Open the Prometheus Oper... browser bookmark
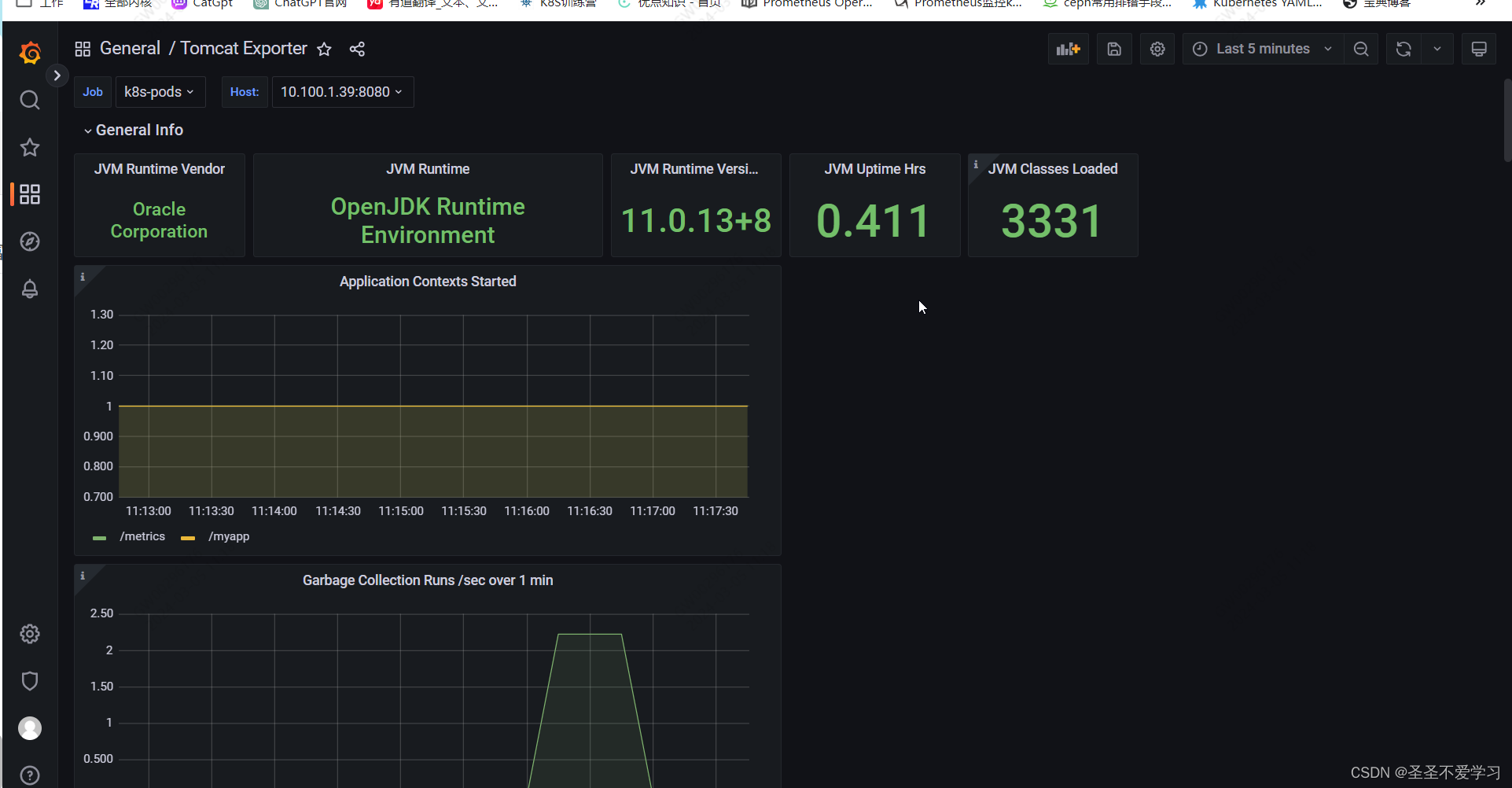Screen dimensions: 1512x788 click(x=808, y=4)
